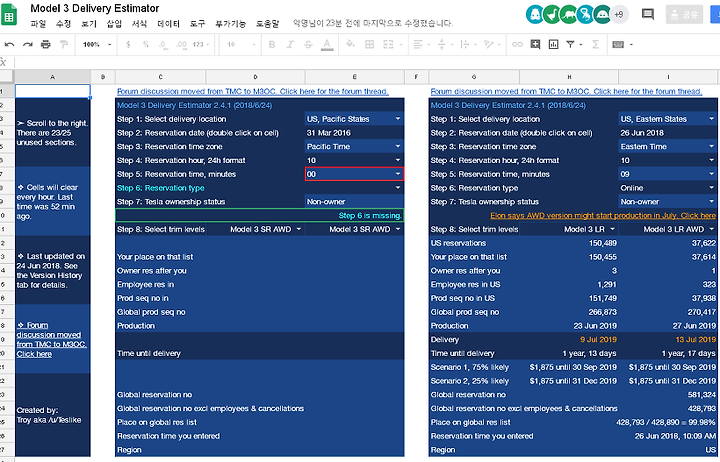This screenshot has height=462, width=720.
Task: Open the US, Pacific States location dropdown
Action: (398, 119)
